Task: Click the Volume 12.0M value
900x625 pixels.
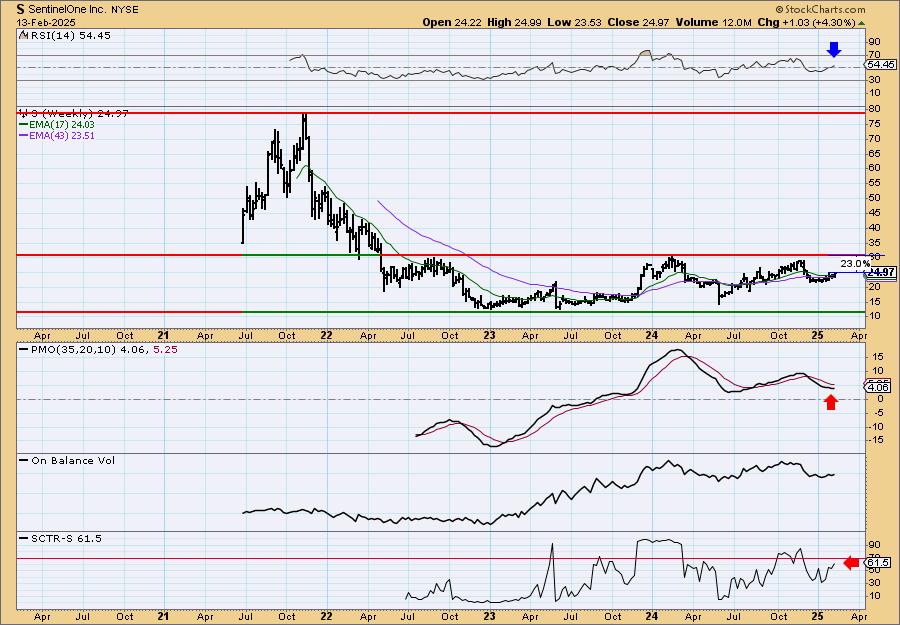Action: tap(713, 22)
